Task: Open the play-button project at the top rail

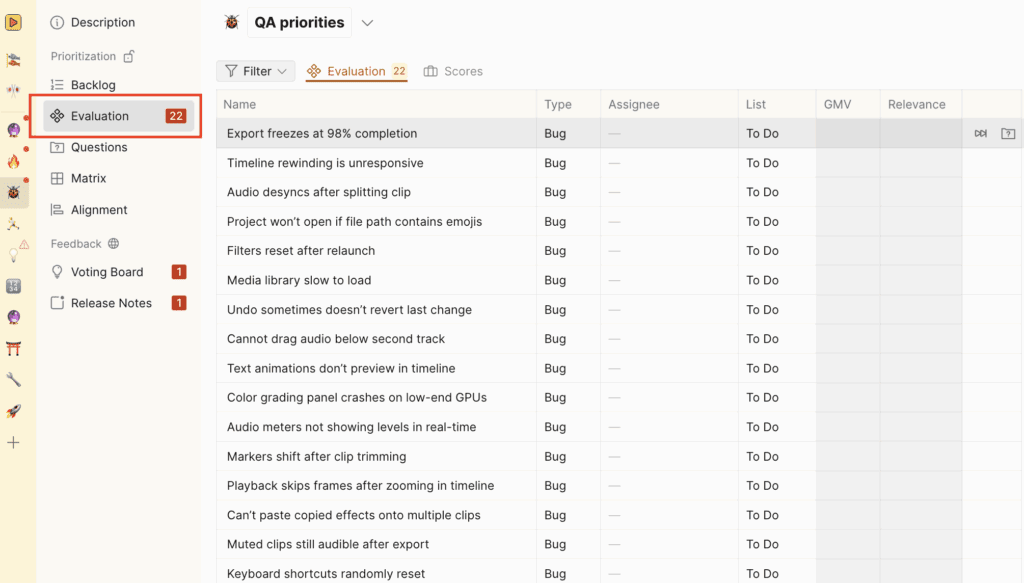Action: [x=13, y=22]
